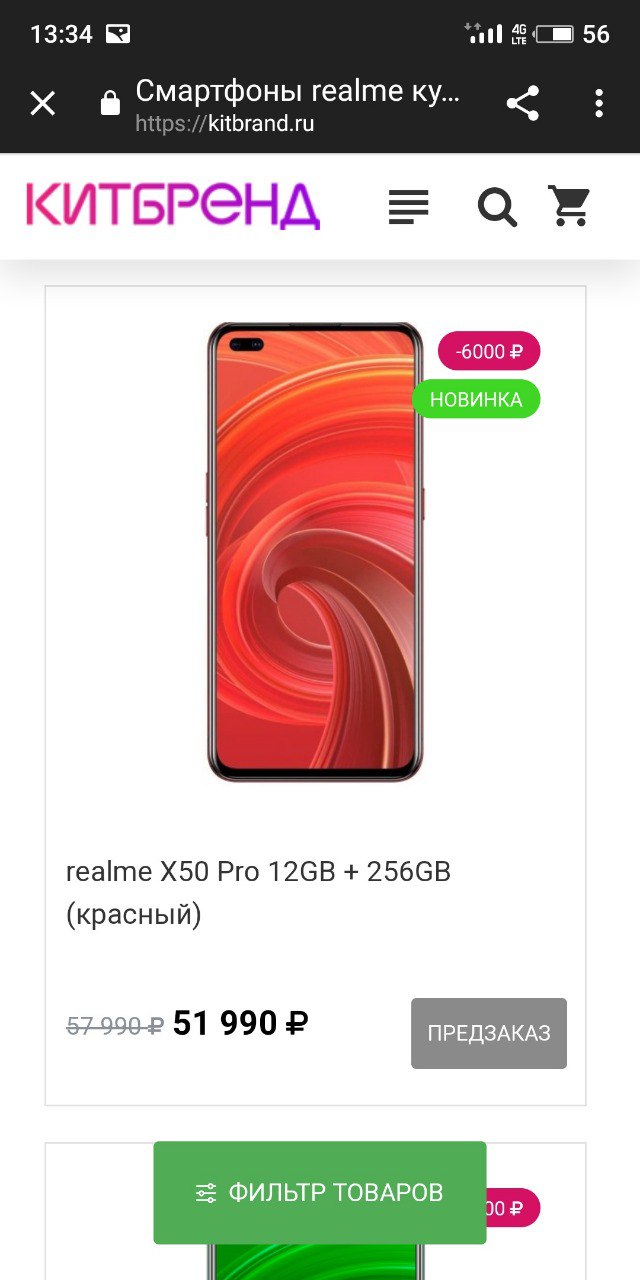Open realme X50 Pro 12GB + 256GB title link
The width and height of the screenshot is (640, 1280).
(258, 893)
